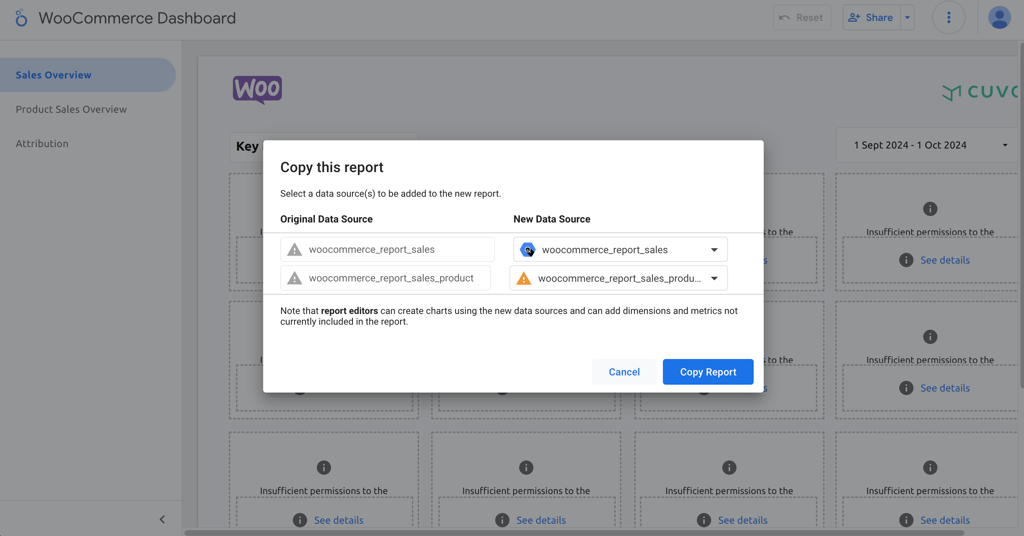Click the Copy Report button
Screen dimensions: 1024x536
click(708, 371)
